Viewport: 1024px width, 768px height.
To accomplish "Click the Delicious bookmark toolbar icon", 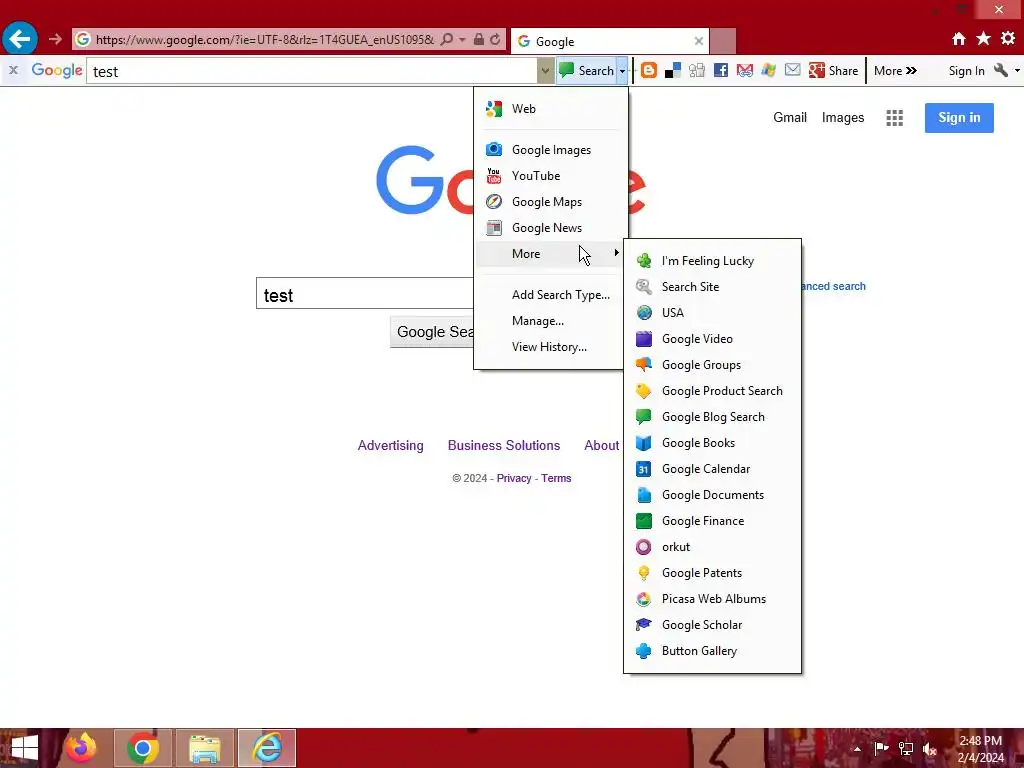I will click(673, 71).
